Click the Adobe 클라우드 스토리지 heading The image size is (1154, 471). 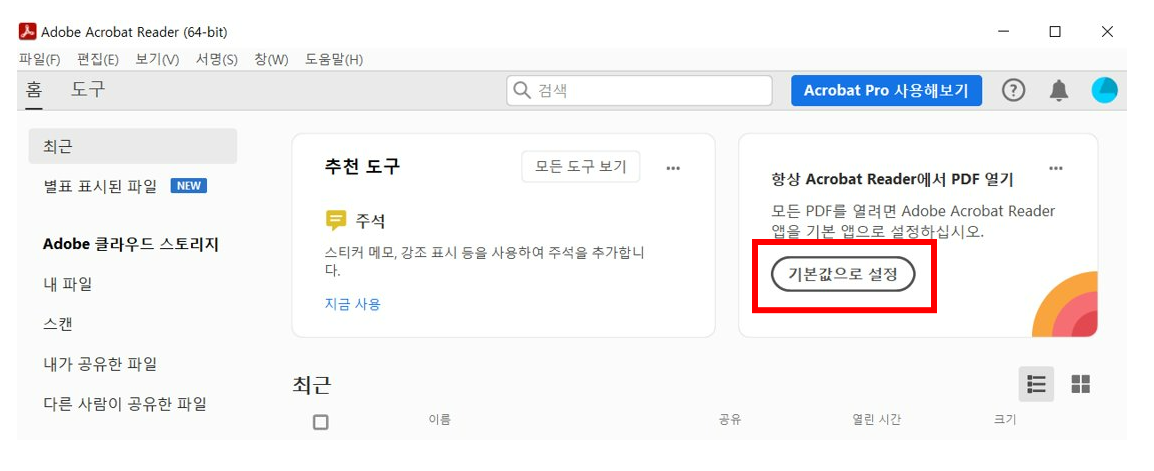click(131, 244)
